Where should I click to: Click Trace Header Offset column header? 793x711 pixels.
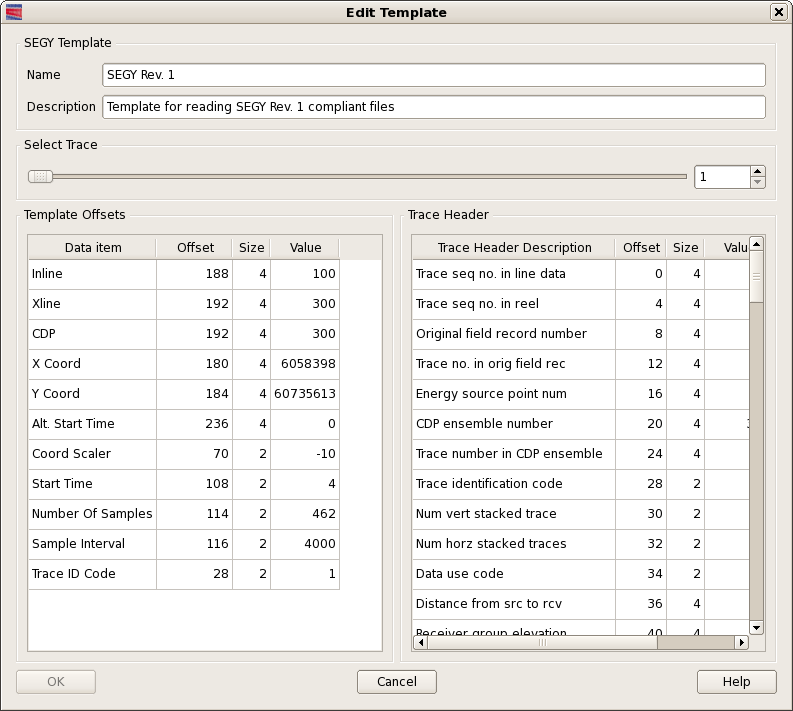tap(641, 247)
